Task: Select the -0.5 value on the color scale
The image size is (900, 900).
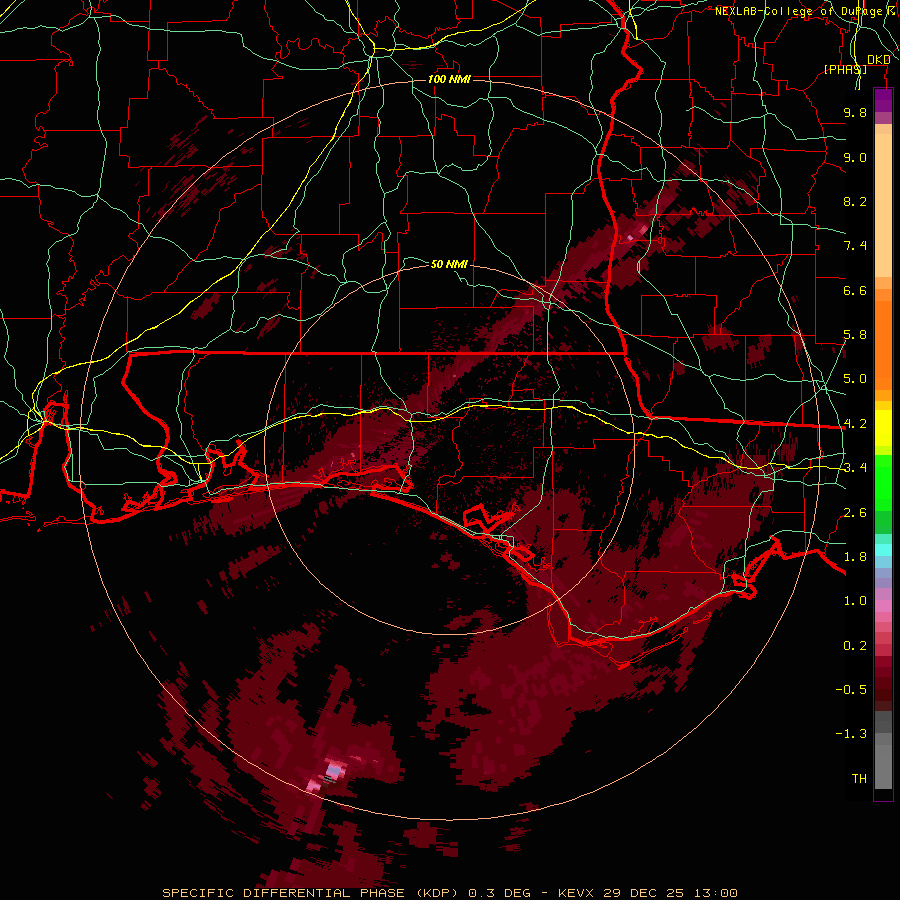Action: pyautogui.click(x=851, y=690)
